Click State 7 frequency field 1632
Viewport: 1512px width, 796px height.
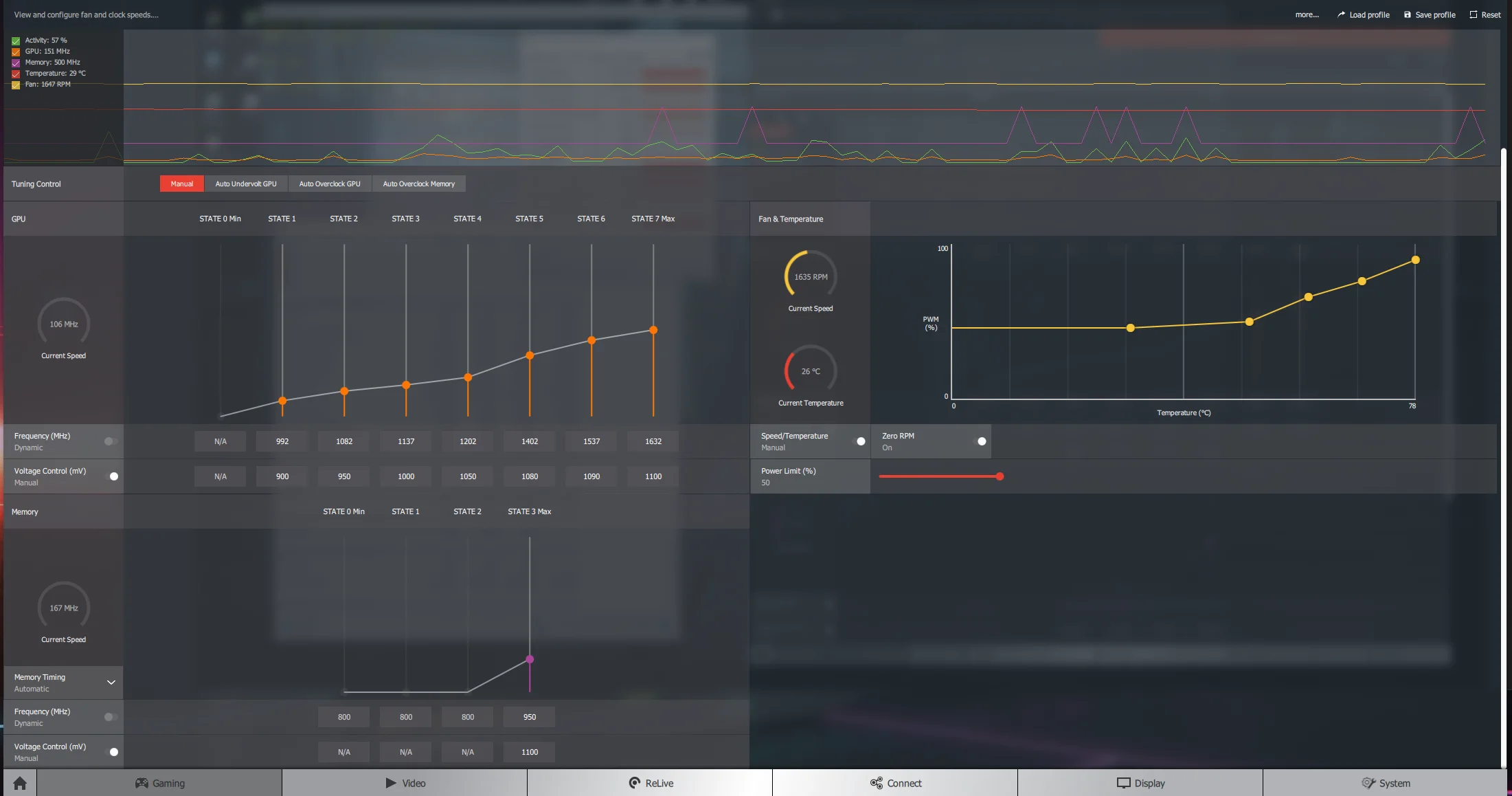pyautogui.click(x=653, y=441)
